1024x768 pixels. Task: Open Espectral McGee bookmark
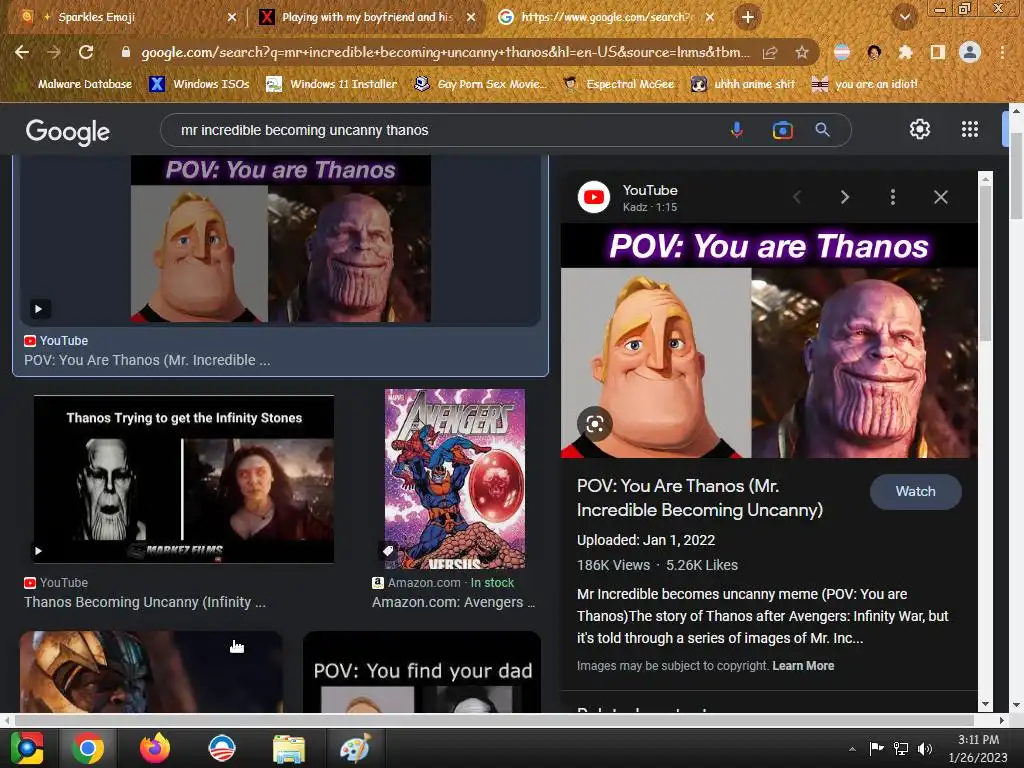[x=619, y=84]
